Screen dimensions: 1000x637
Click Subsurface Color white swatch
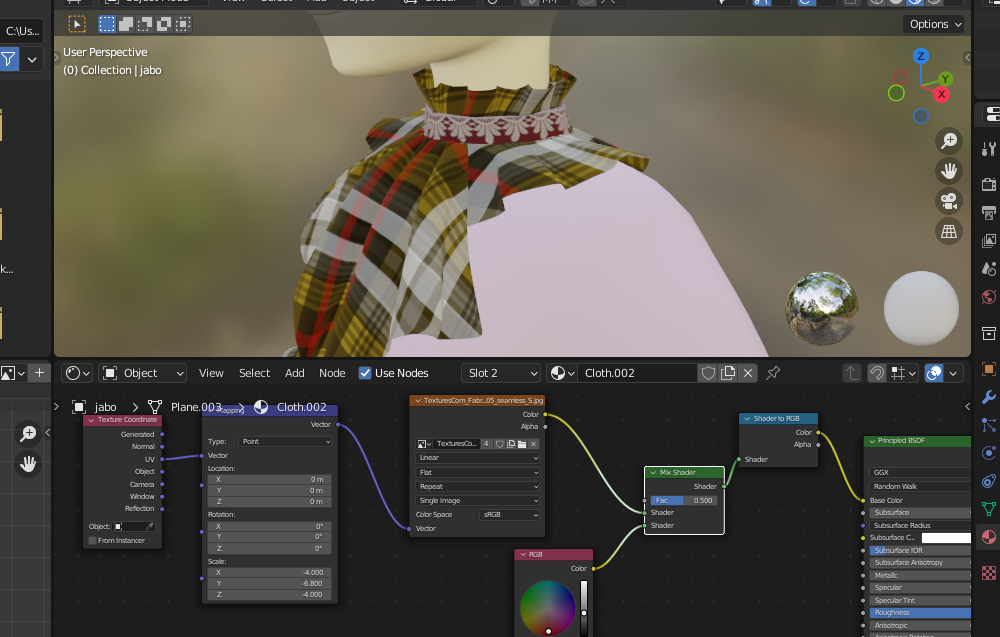pyautogui.click(x=946, y=538)
